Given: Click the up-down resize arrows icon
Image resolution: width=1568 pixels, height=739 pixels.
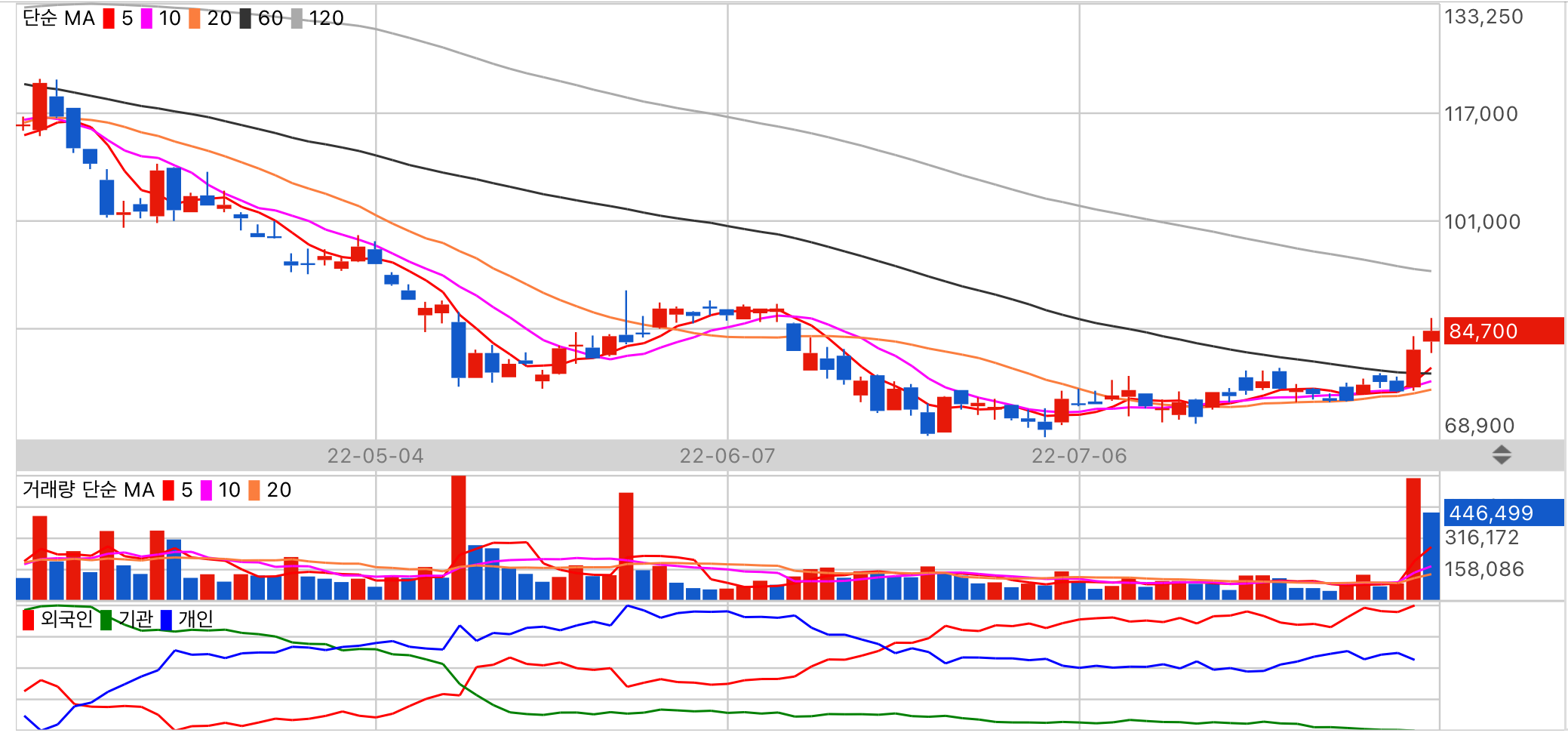Looking at the screenshot, I should click(1502, 455).
